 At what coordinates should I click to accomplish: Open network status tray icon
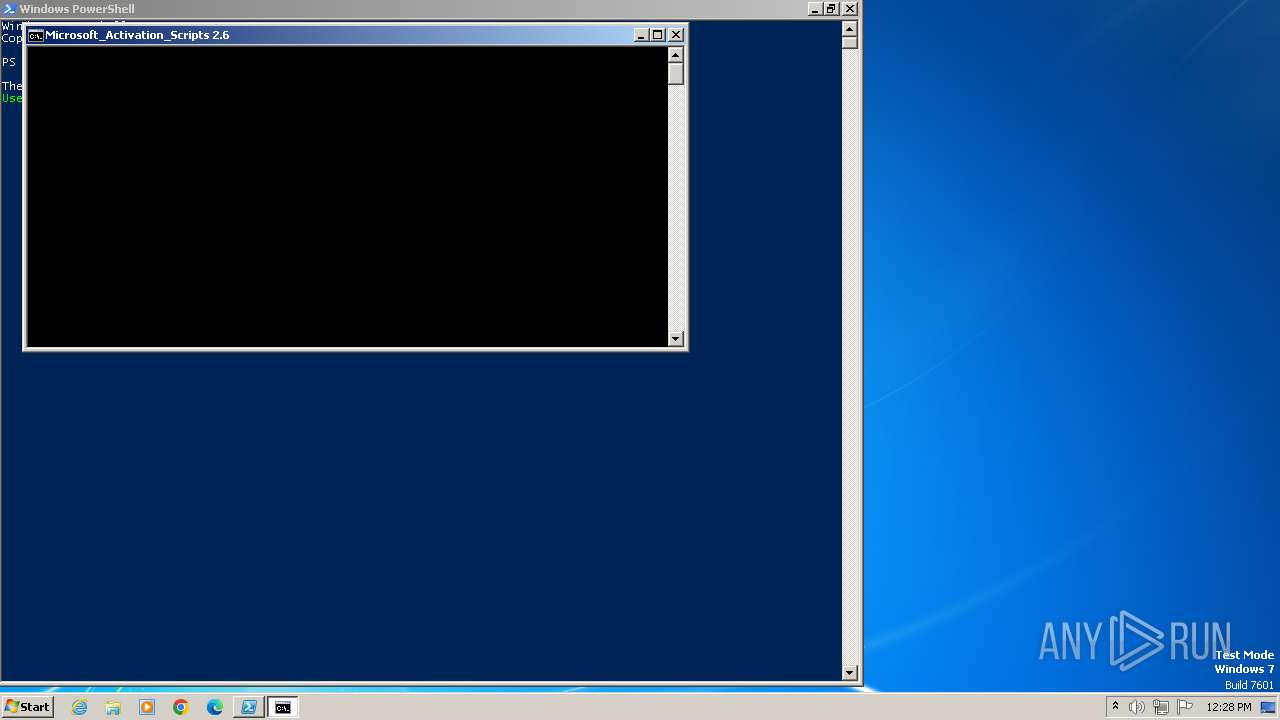(1161, 707)
